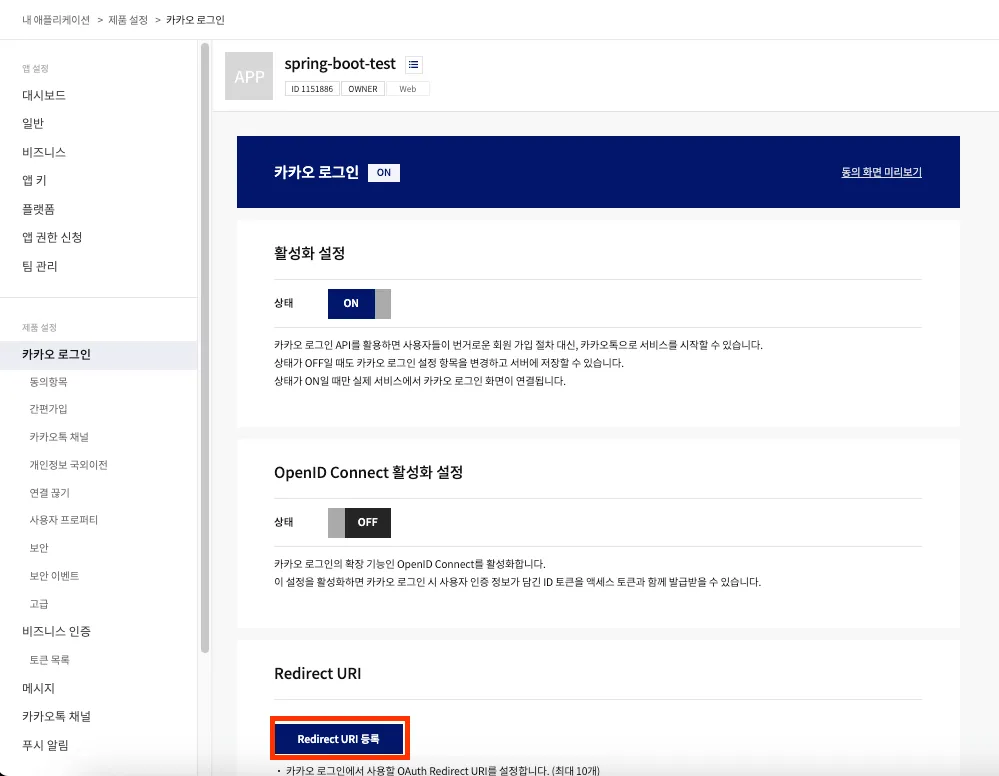Open the 보안 submenu item
This screenshot has height=776, width=999.
pos(39,548)
